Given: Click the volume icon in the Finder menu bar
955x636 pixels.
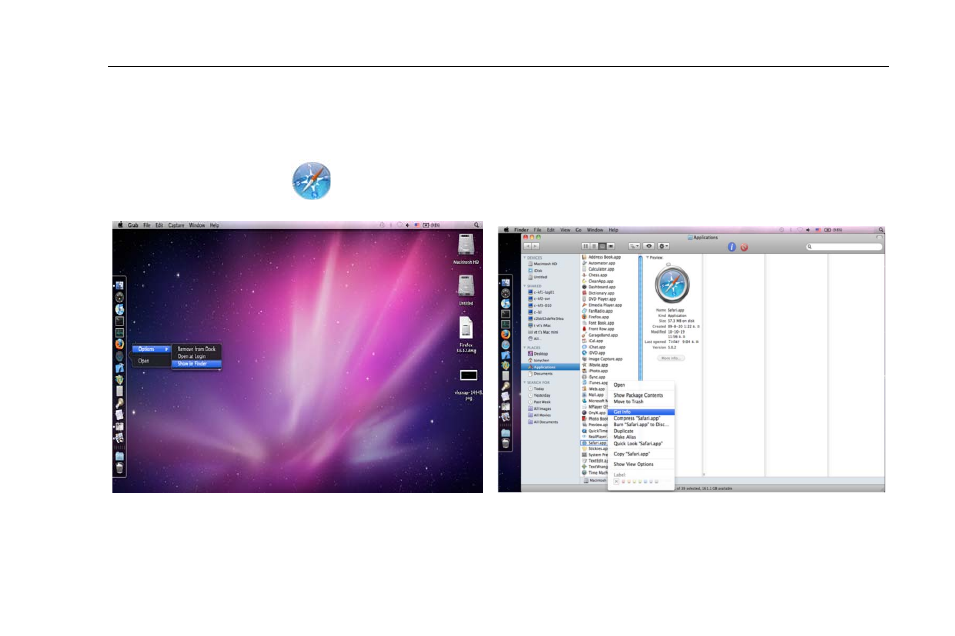Looking at the screenshot, I should coord(808,230).
